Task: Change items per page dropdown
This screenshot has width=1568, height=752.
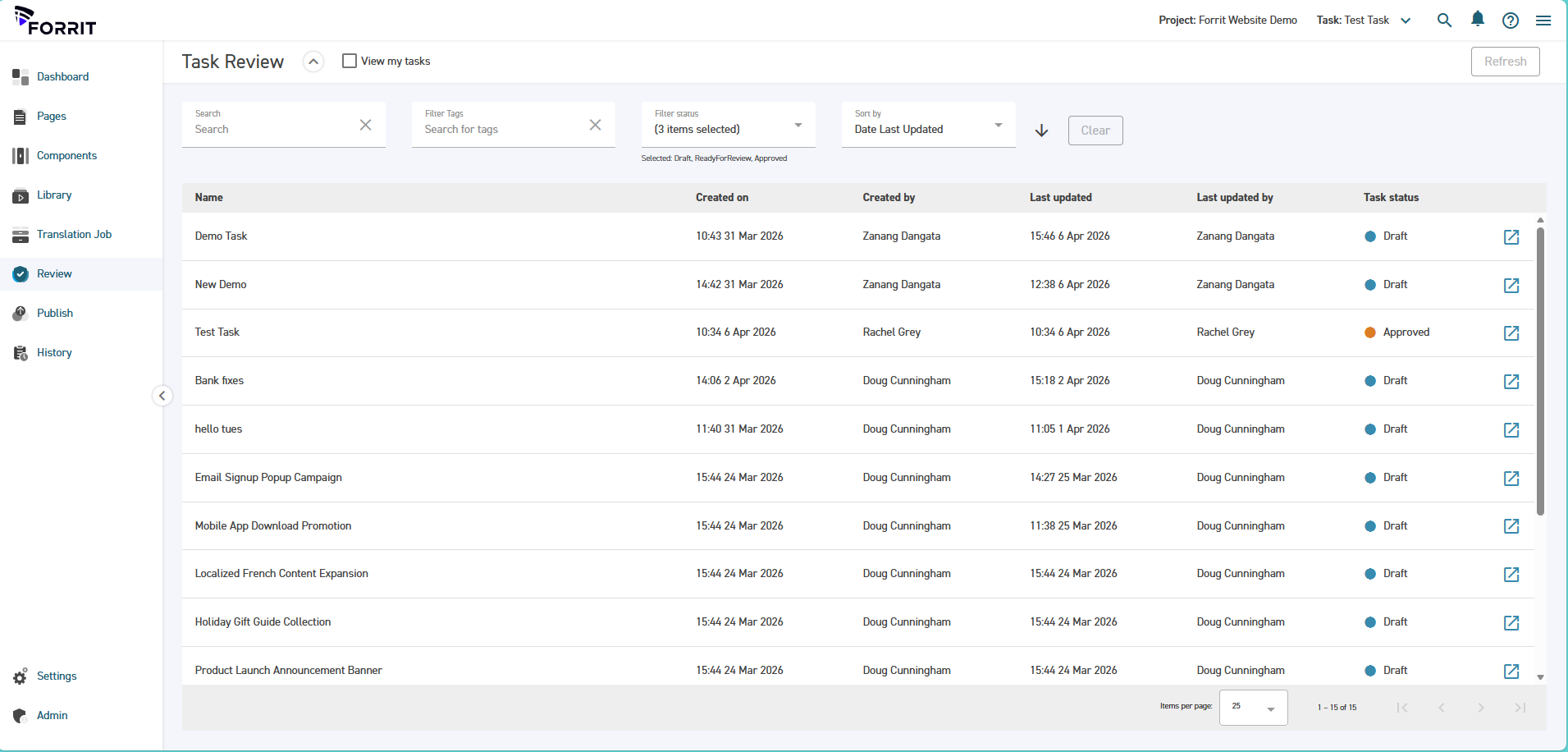Action: (x=1253, y=708)
